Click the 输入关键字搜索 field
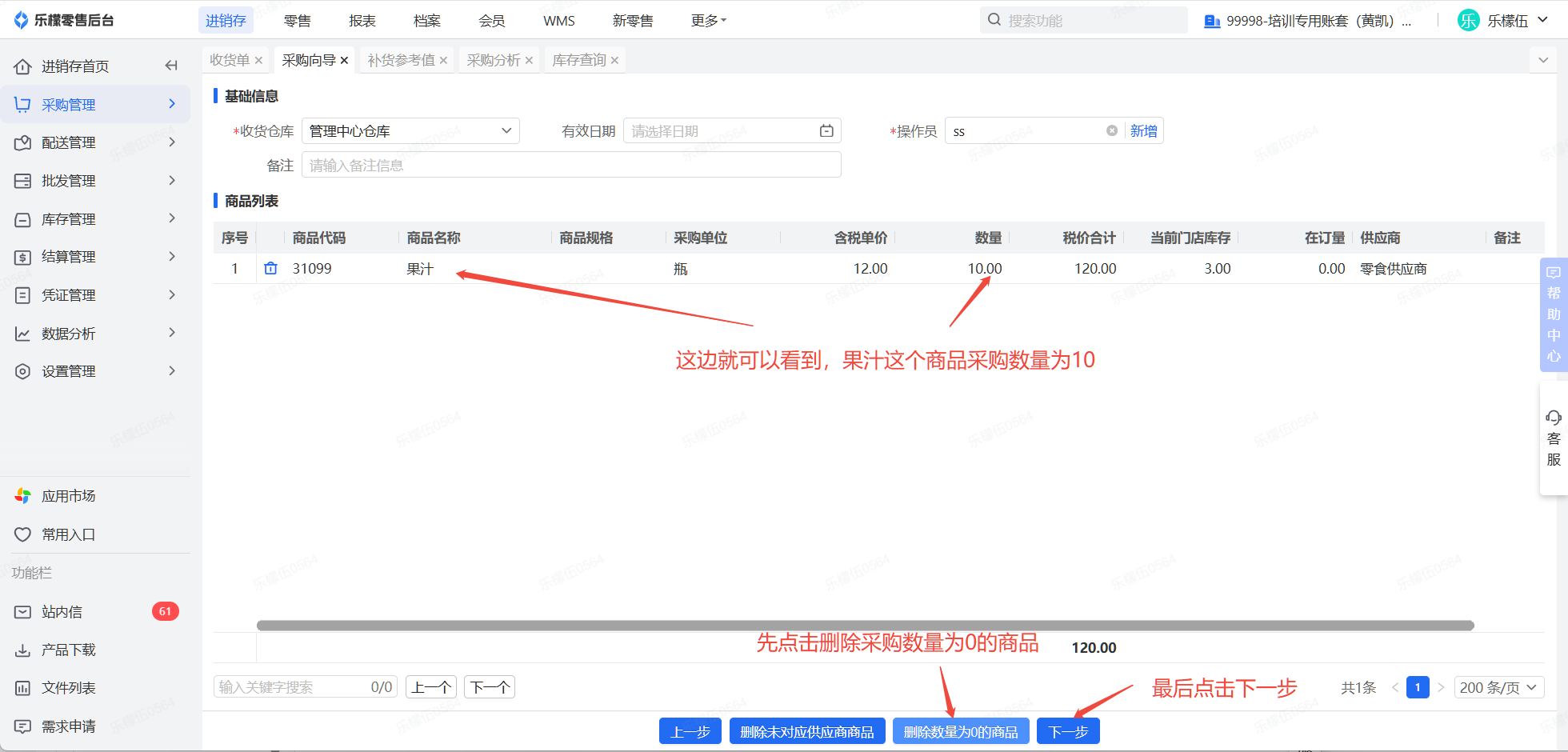1568x752 pixels. tap(305, 687)
